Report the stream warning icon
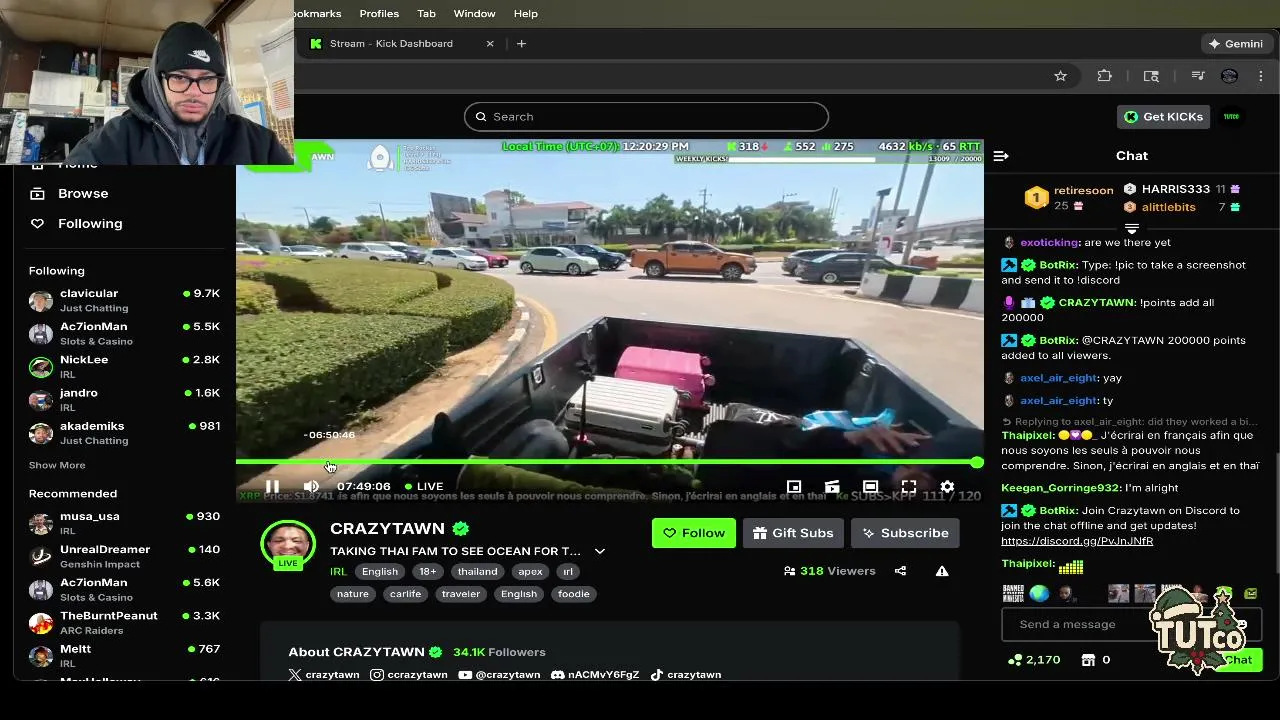Screen dimensions: 1280x720 [942, 571]
